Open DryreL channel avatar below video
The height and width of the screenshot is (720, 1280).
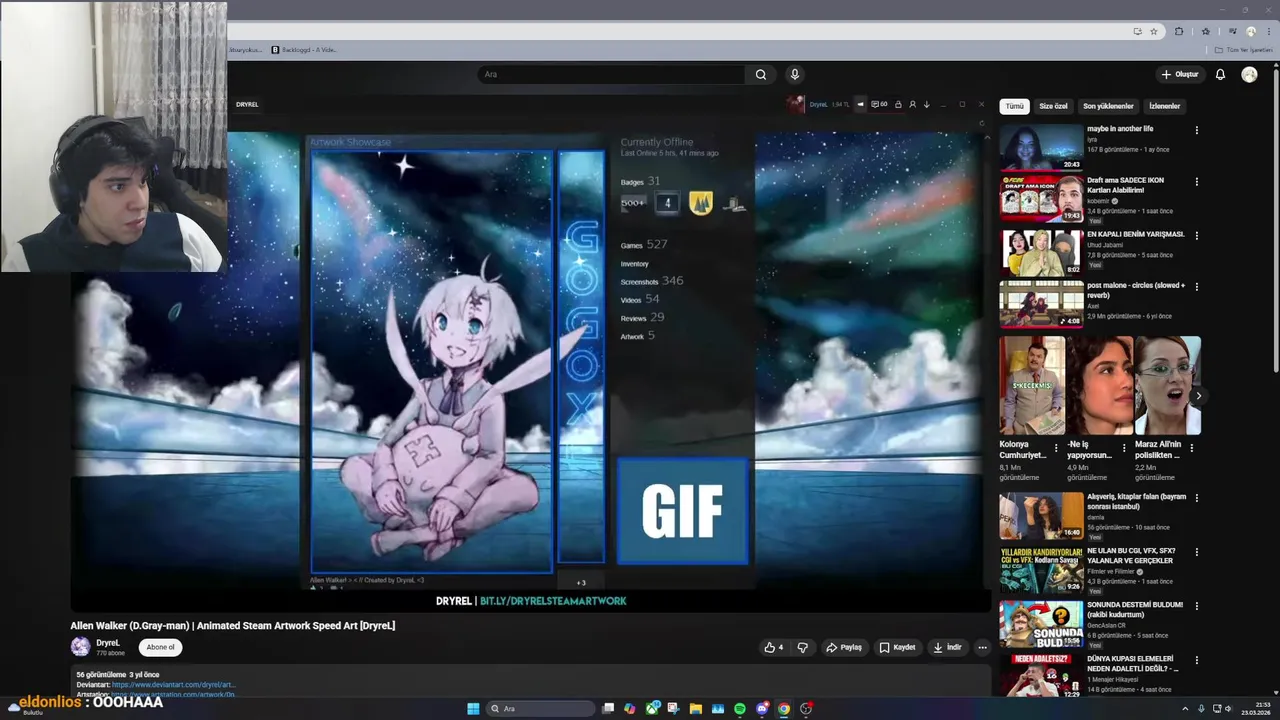(80, 647)
